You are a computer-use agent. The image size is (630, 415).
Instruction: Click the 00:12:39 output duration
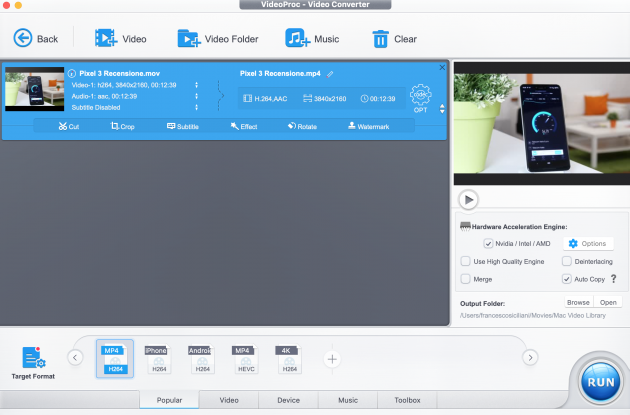(x=378, y=98)
